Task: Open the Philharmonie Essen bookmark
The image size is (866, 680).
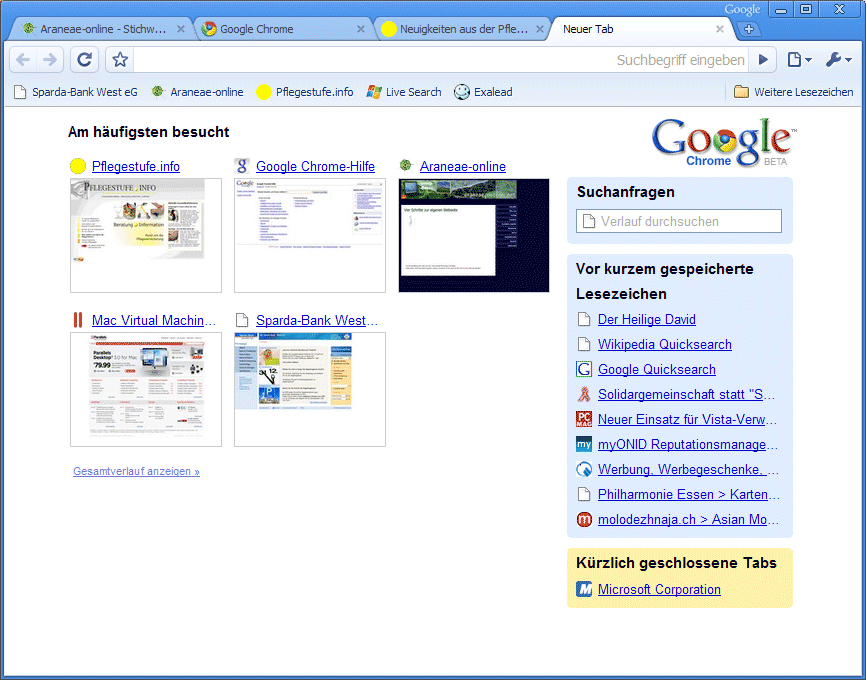Action: pos(689,494)
